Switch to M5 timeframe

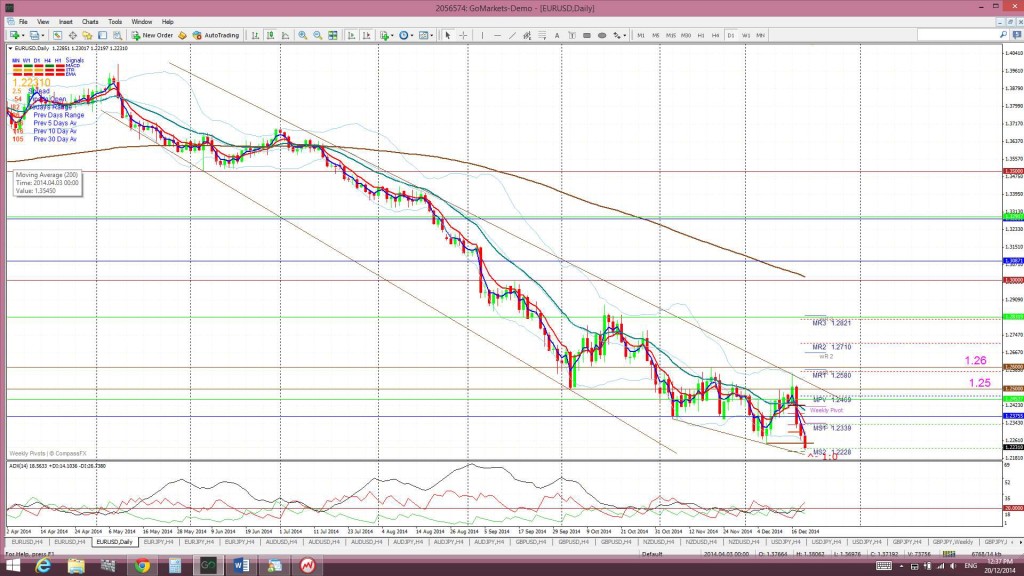click(656, 35)
